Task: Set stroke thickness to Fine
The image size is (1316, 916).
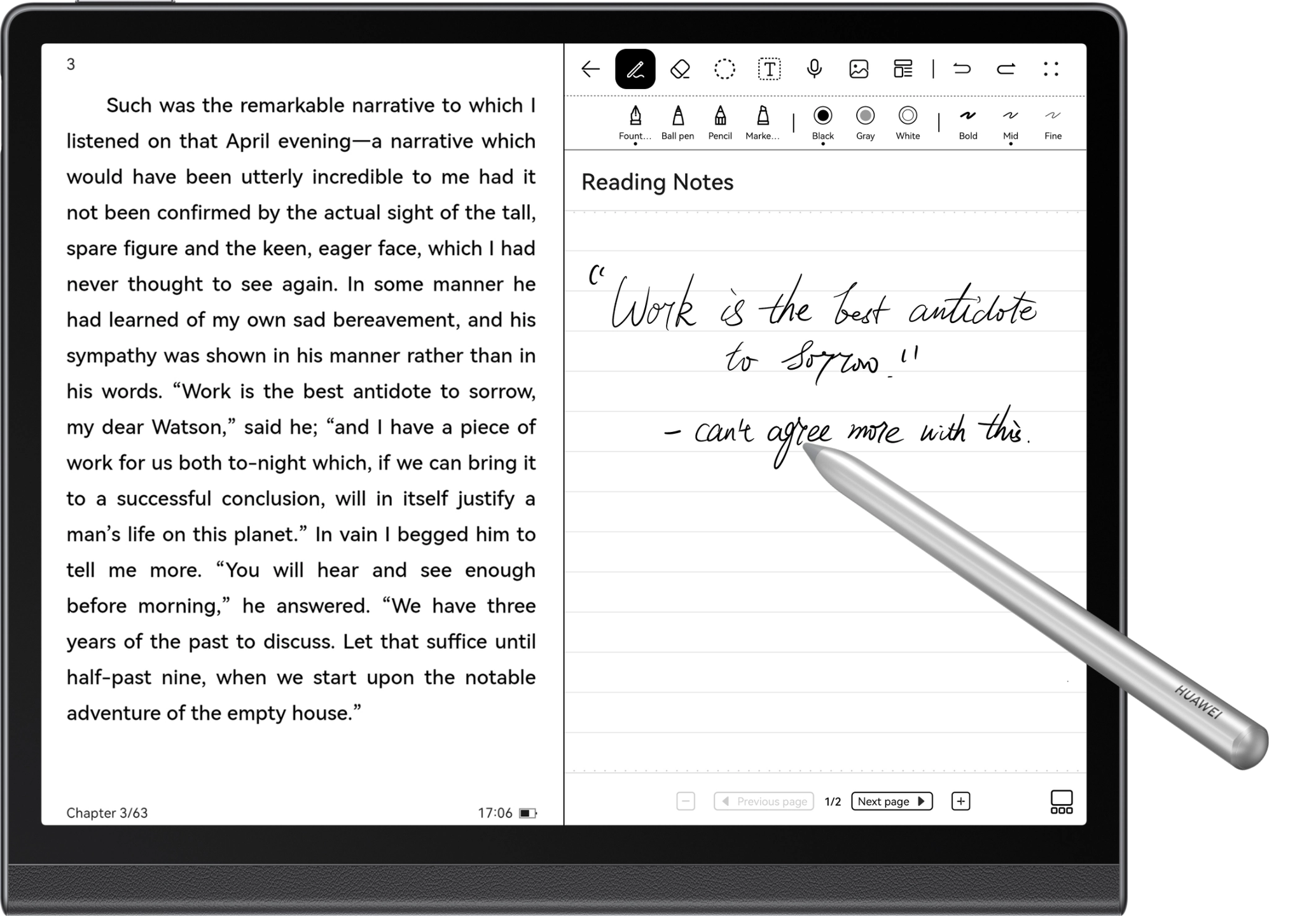Action: [1053, 122]
